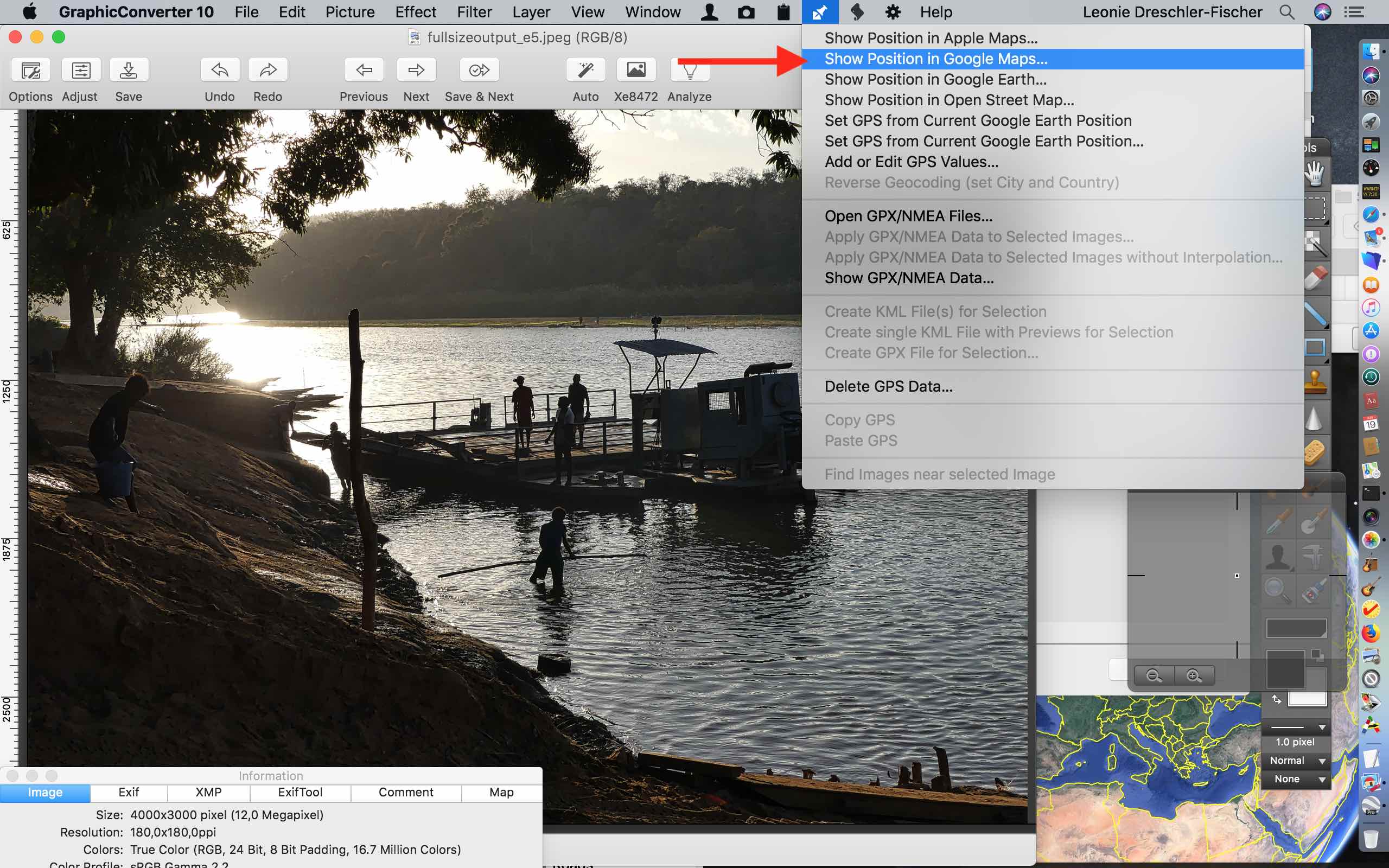Image resolution: width=1389 pixels, height=868 pixels.
Task: Go to the Previous image
Action: coord(364,71)
